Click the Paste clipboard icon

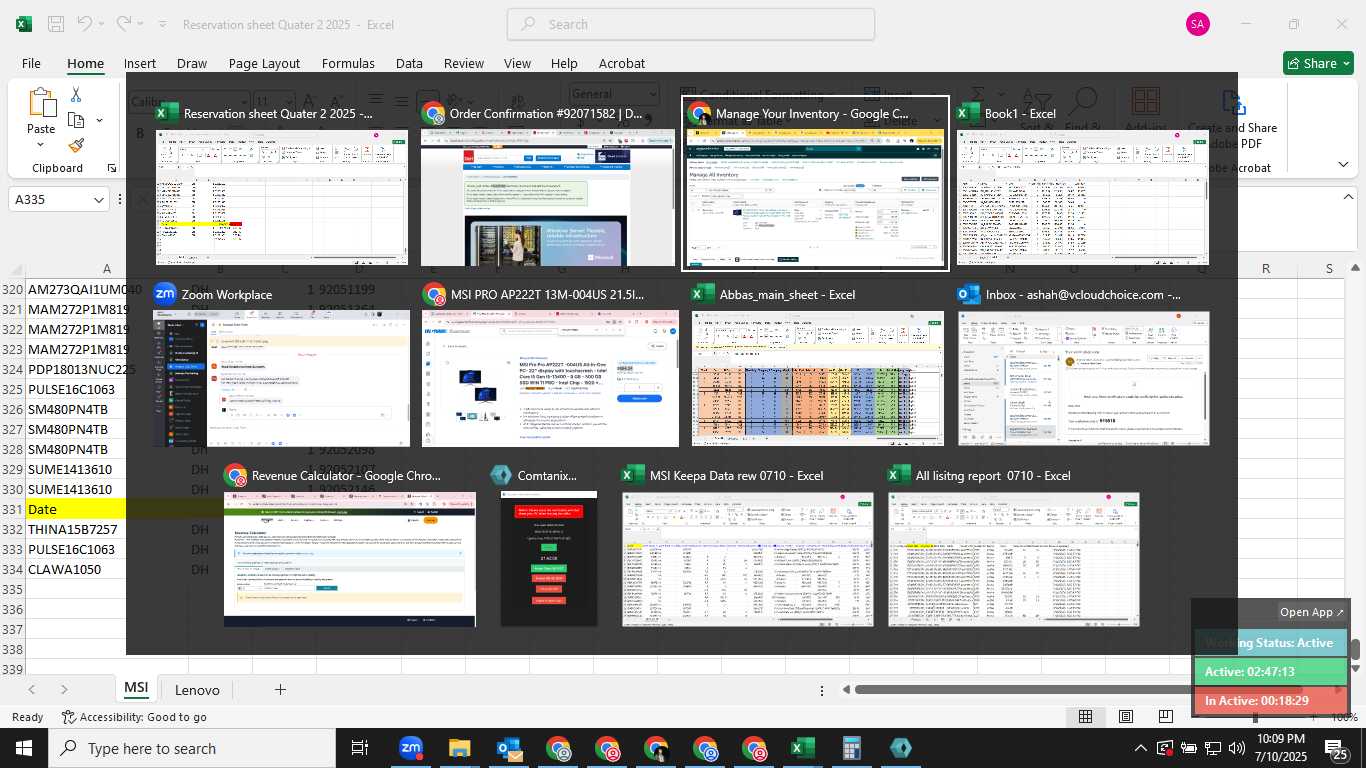41,104
